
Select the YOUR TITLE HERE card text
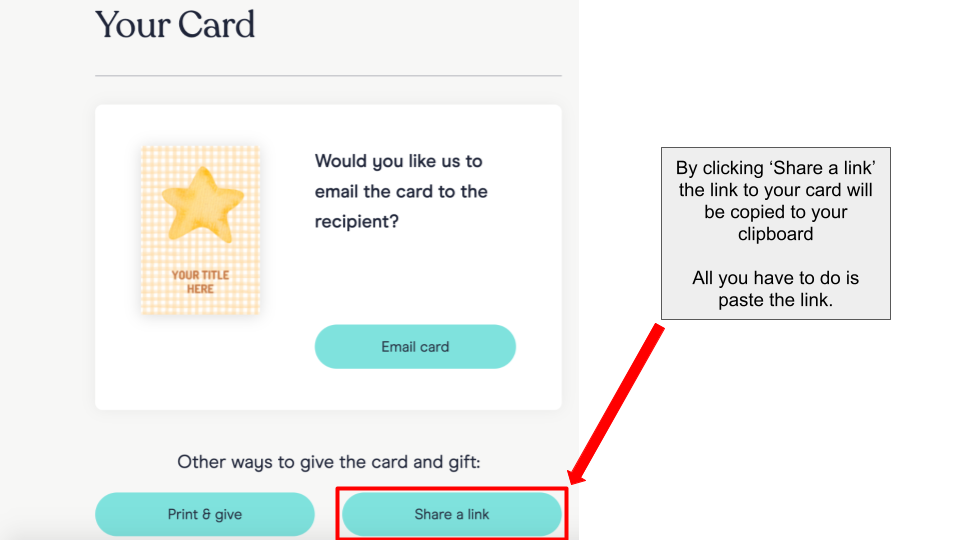point(200,282)
